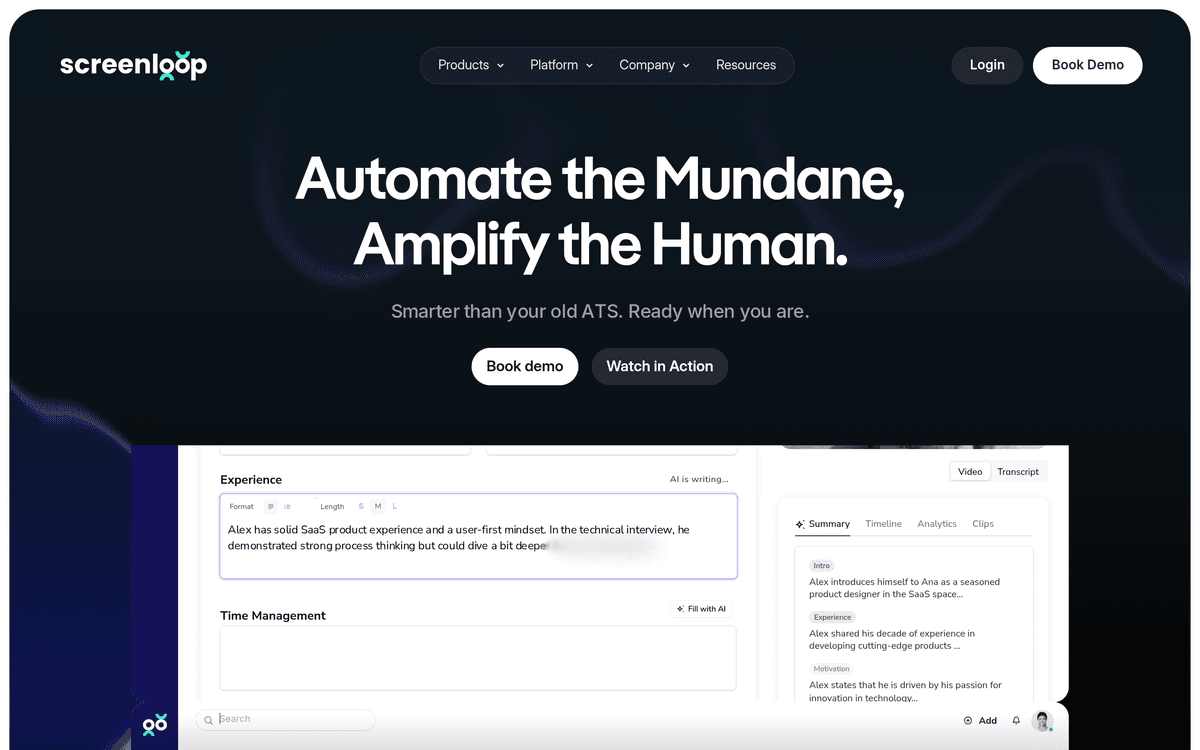
Task: Click the Screenloop logo in header
Action: click(x=133, y=65)
